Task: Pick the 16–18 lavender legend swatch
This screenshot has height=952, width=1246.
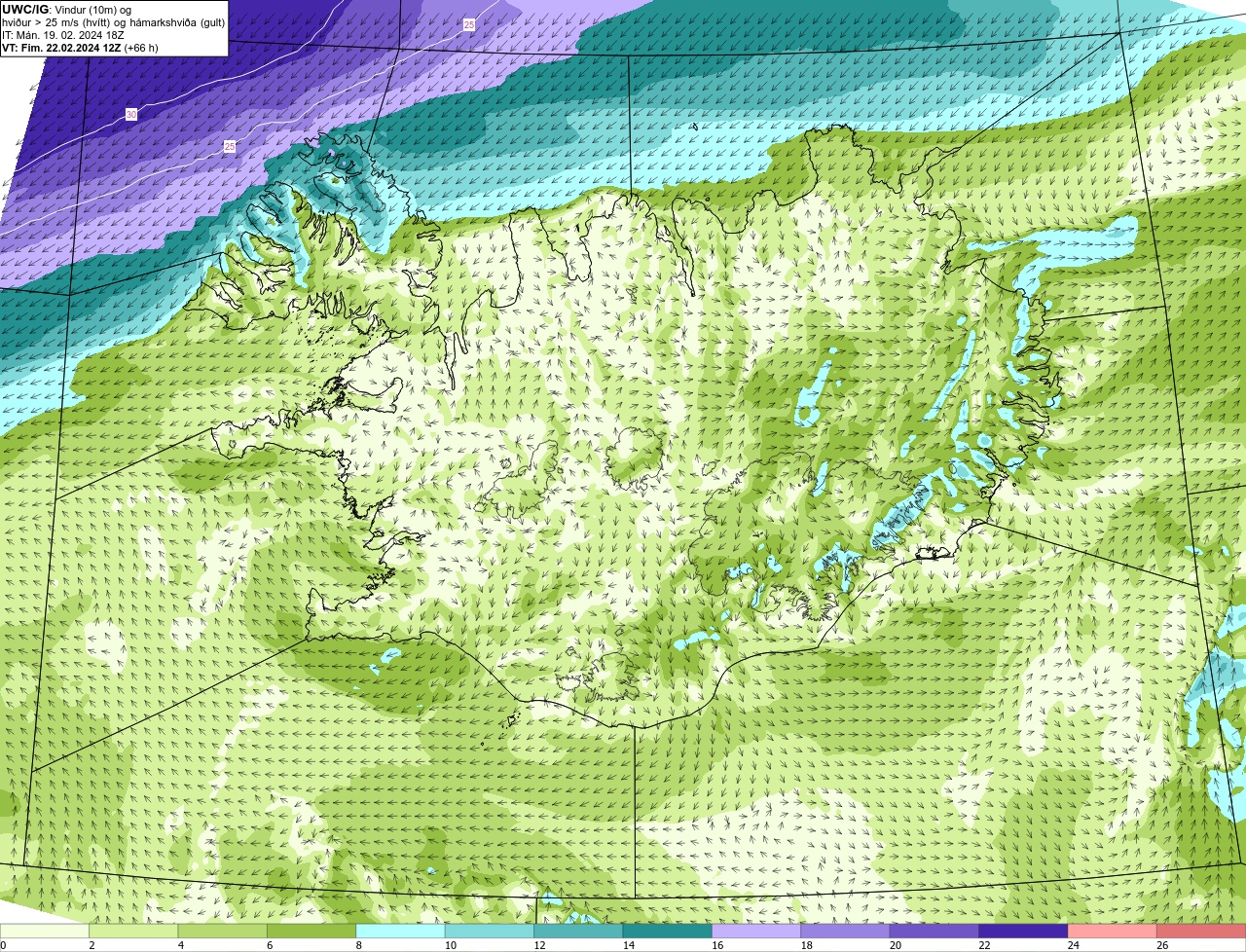Action: [756, 931]
